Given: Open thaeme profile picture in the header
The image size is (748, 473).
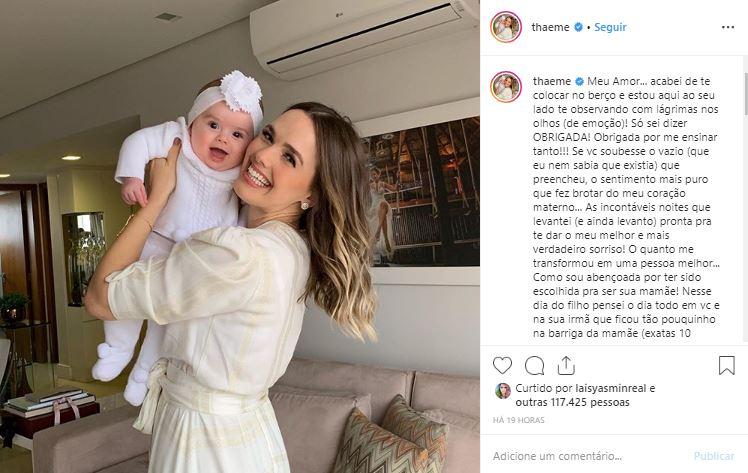Looking at the screenshot, I should (506, 27).
